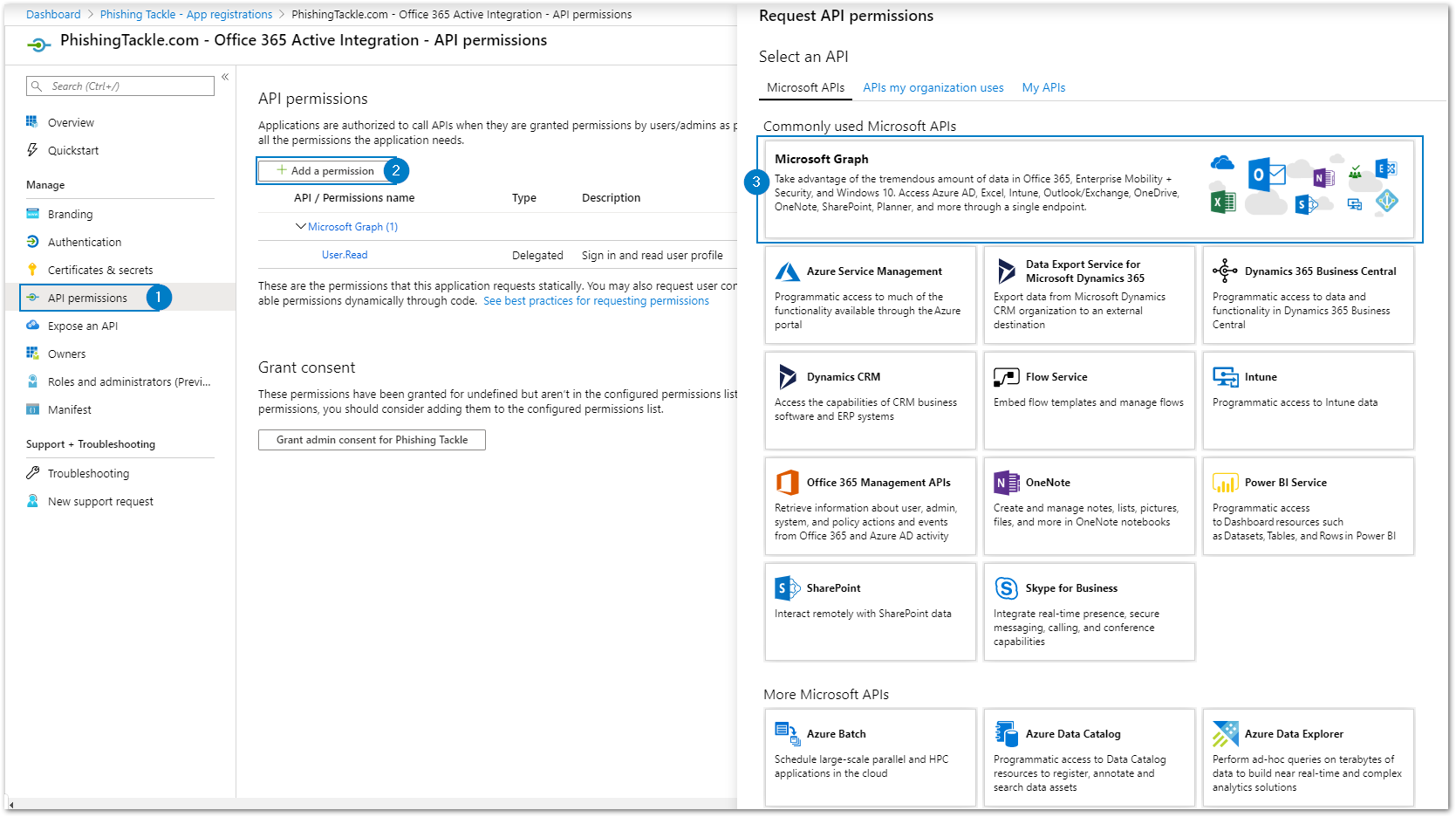
Task: Click the Authentication sidebar icon
Action: (32, 242)
